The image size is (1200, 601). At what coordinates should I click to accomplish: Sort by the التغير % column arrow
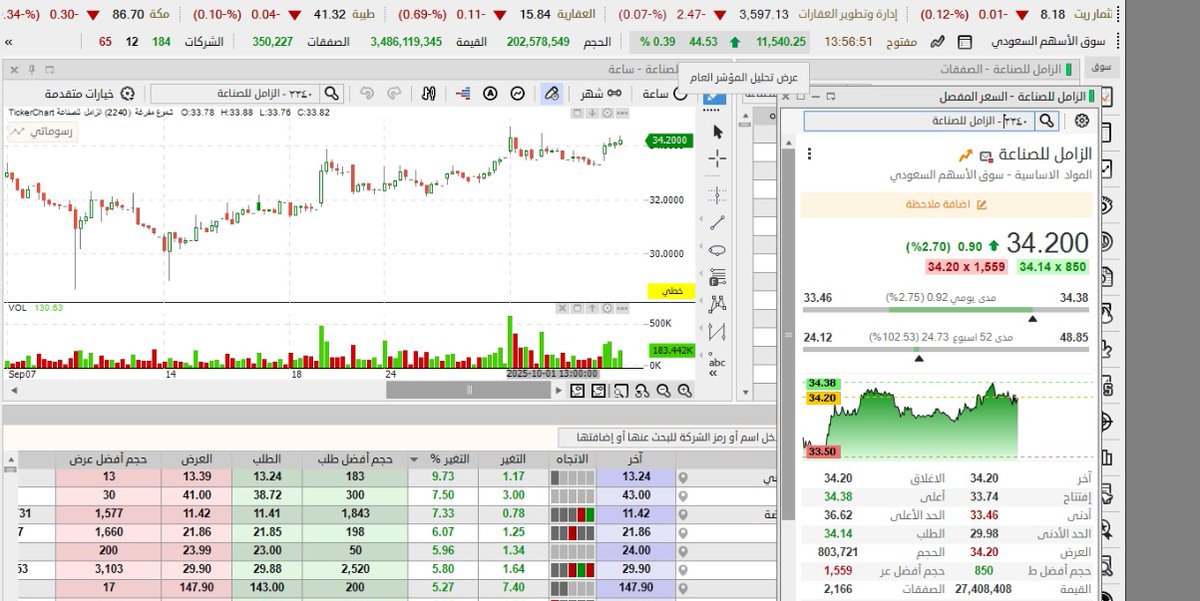click(x=414, y=459)
